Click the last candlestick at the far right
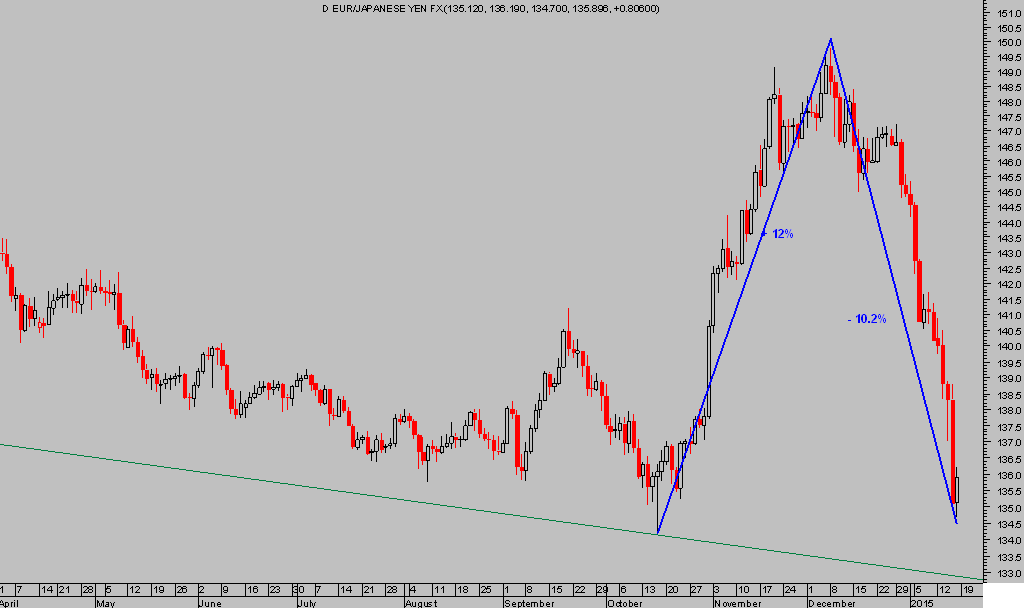This screenshot has height=608, width=1024. tap(957, 489)
